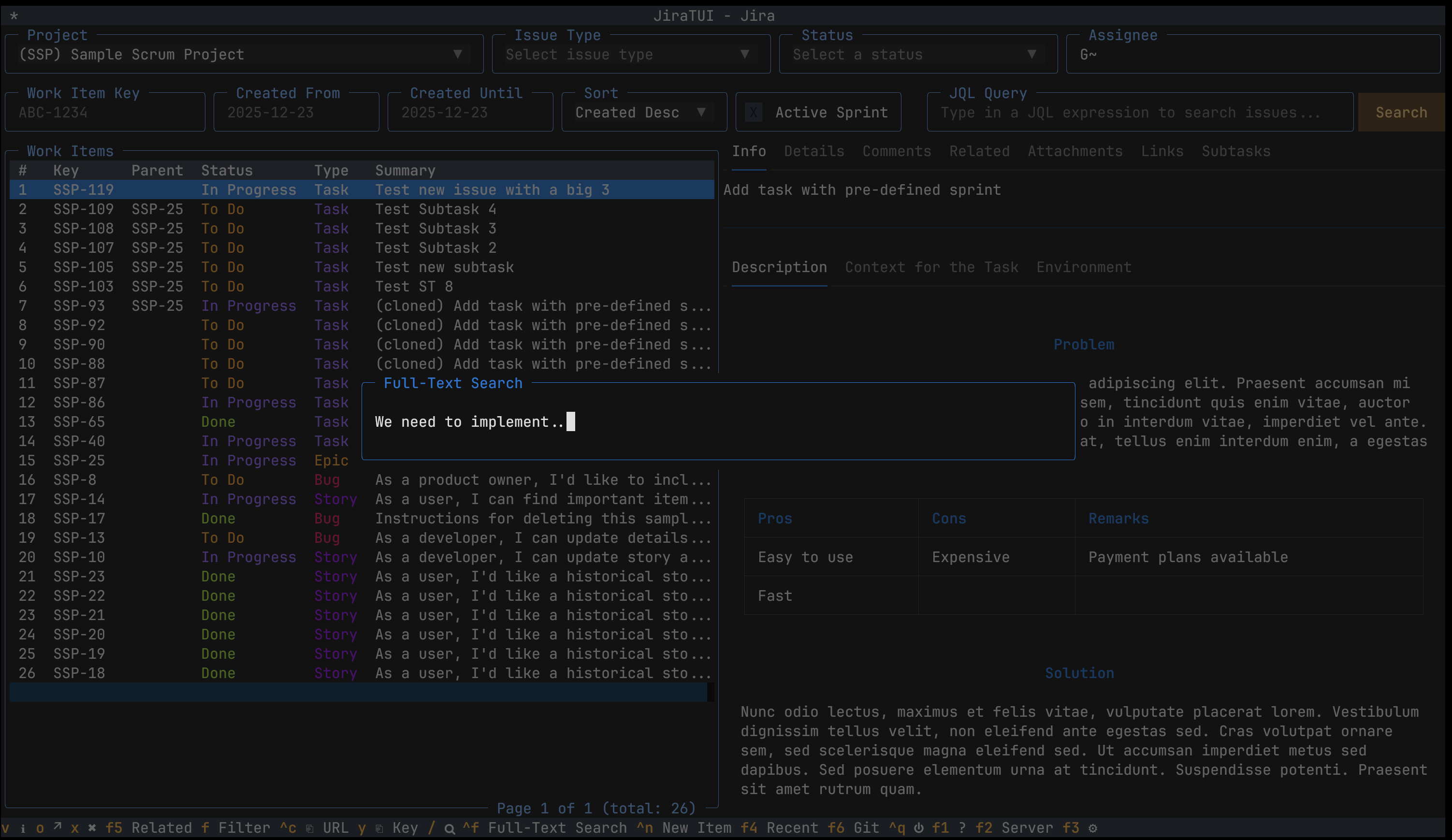Viewport: 1452px width, 840px height.
Task: Click the question mark help icon
Action: [x=962, y=828]
